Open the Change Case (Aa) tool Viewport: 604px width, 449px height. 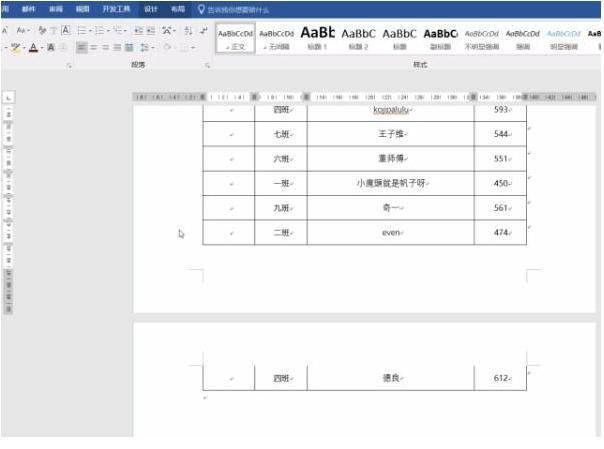click(x=21, y=30)
